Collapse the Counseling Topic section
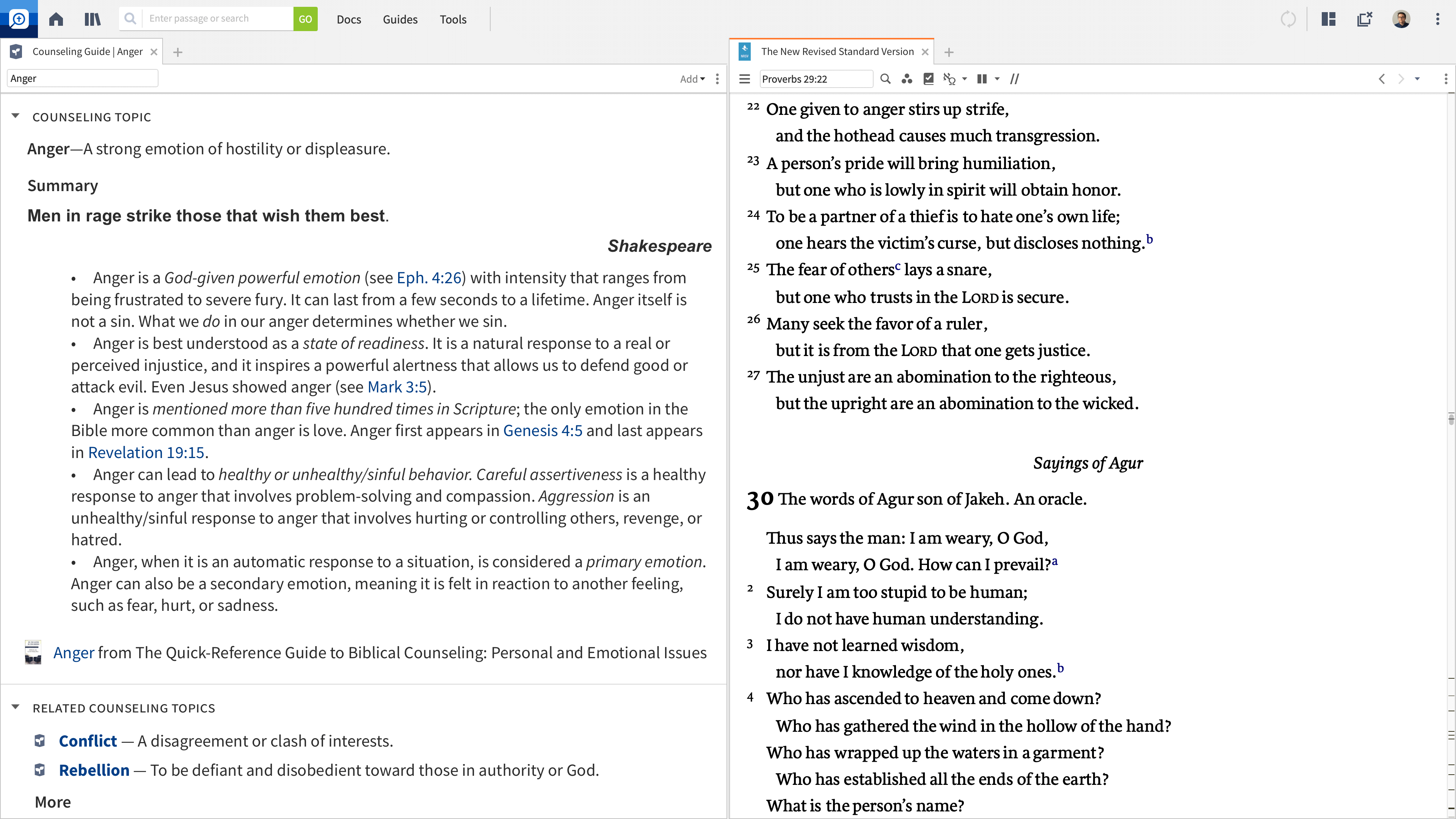The height and width of the screenshot is (819, 1456). point(15,116)
